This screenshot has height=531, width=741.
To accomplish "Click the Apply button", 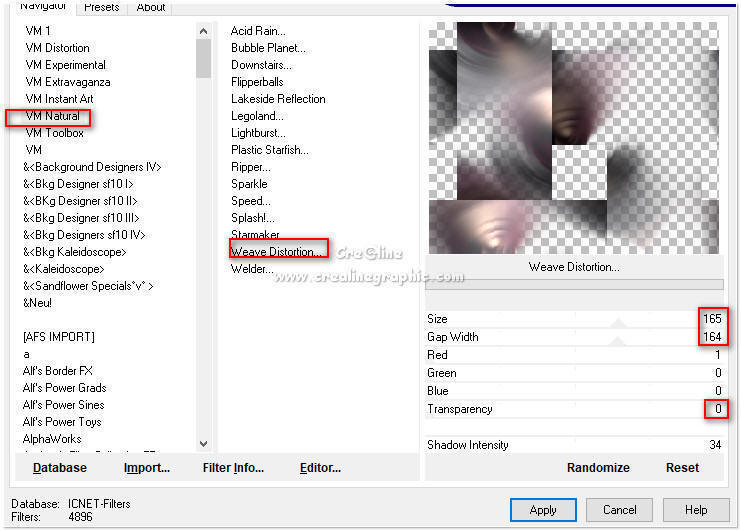I will click(x=542, y=509).
